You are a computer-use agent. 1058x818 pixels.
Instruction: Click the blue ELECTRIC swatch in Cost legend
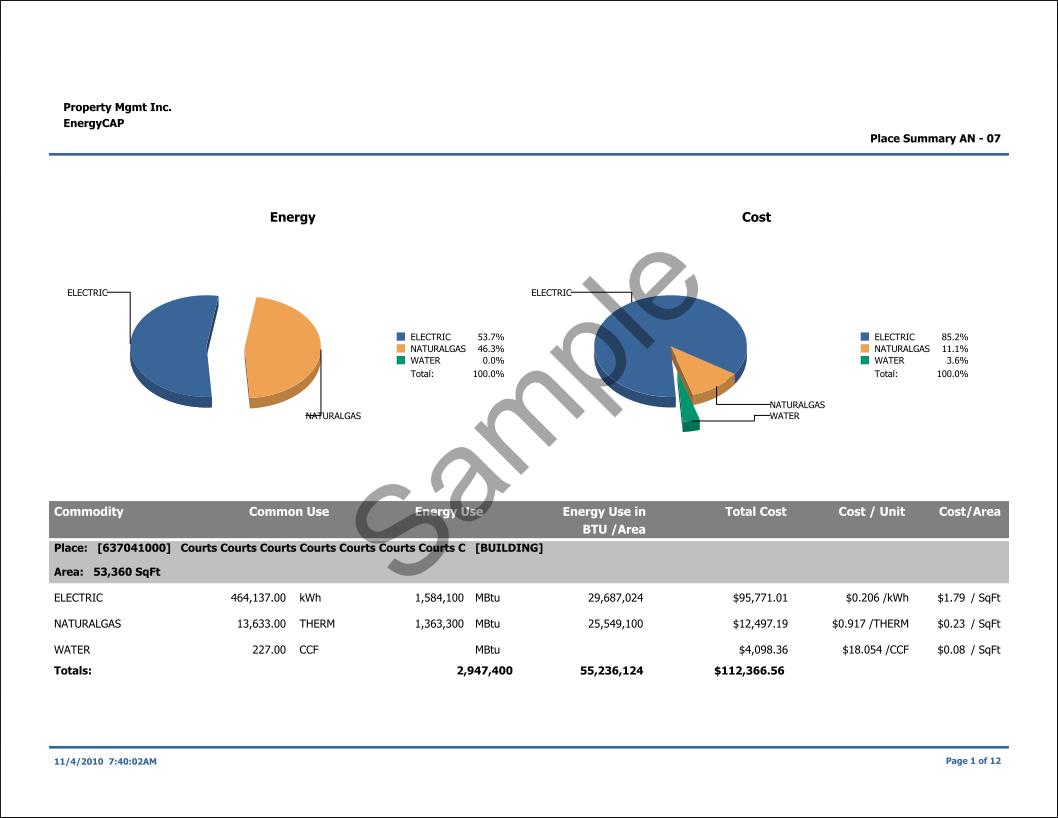pyautogui.click(x=865, y=337)
